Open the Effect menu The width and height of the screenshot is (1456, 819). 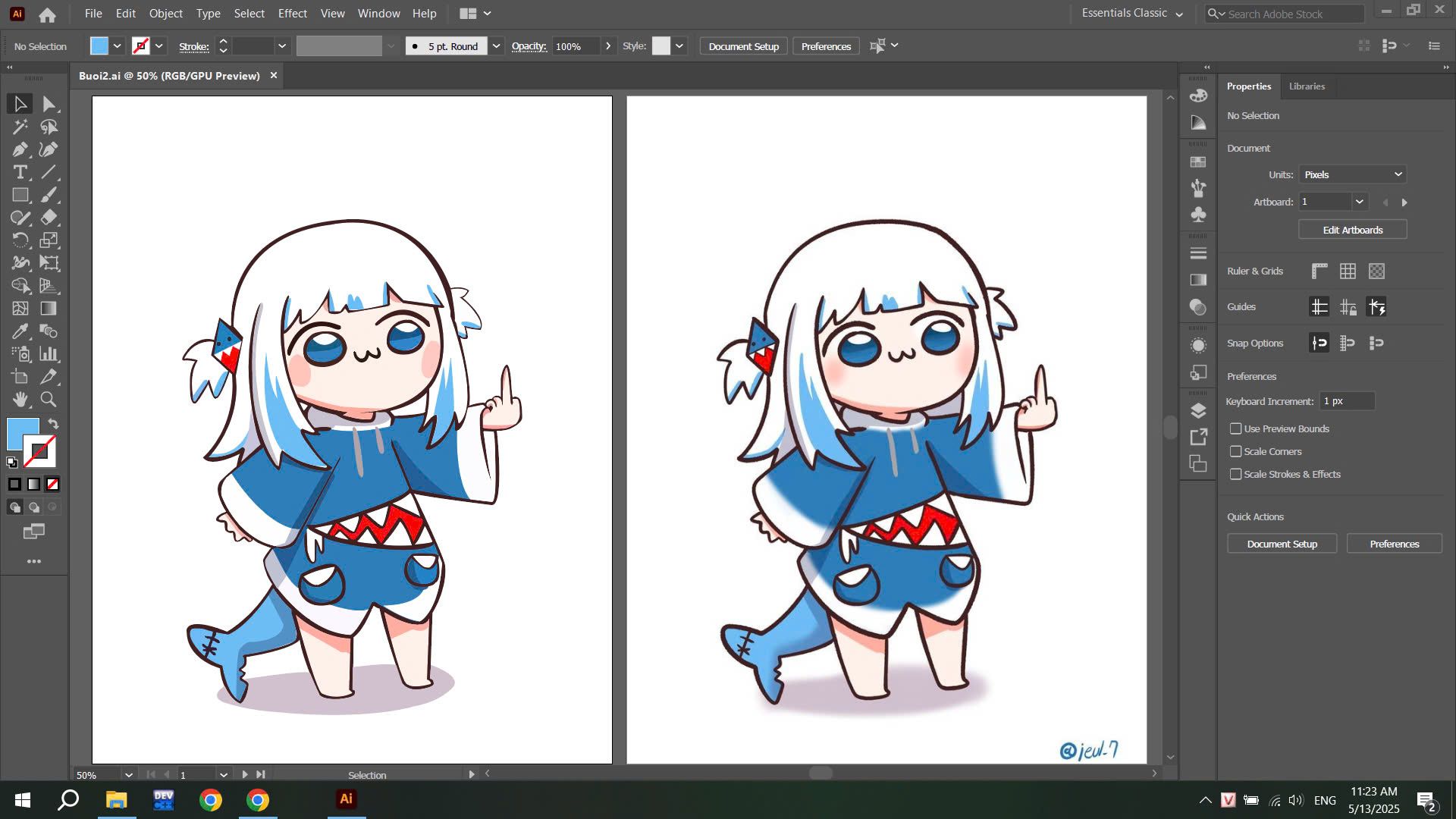coord(292,13)
